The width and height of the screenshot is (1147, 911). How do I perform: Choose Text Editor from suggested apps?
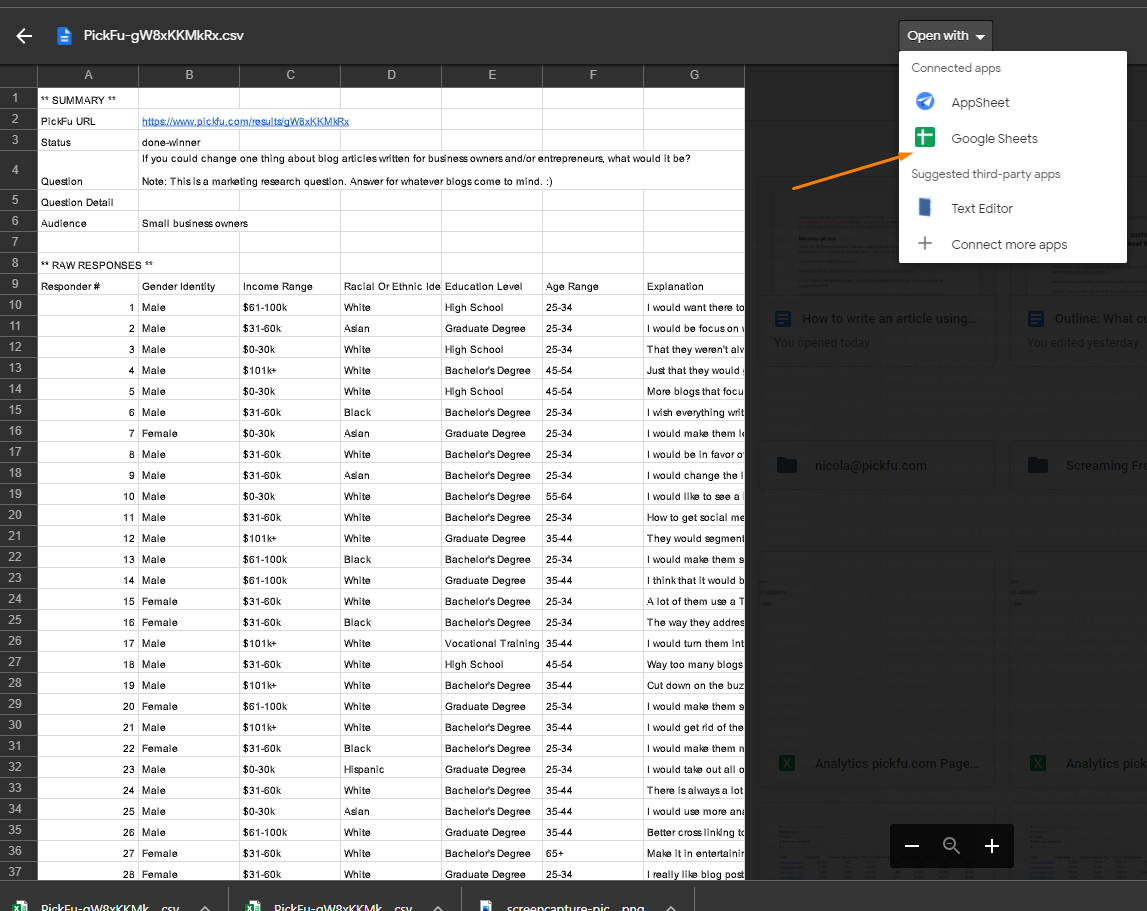981,209
